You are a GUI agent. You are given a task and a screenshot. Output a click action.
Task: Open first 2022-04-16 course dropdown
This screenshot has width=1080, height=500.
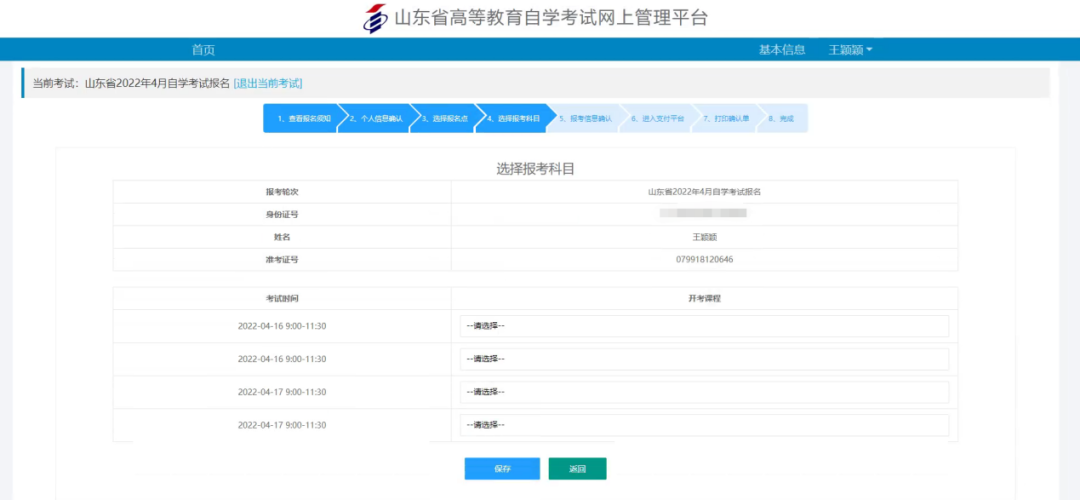[x=704, y=326]
